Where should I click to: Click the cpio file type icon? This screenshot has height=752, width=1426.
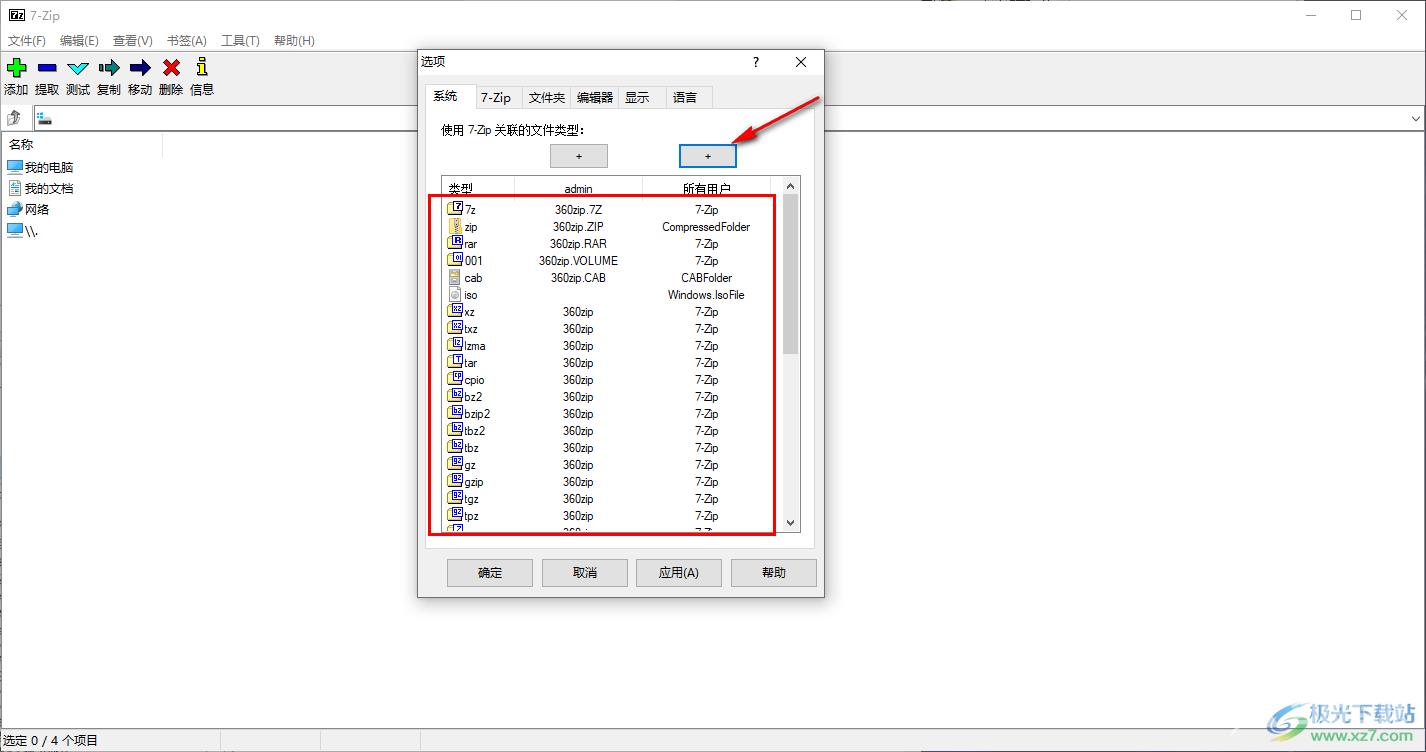coord(456,379)
